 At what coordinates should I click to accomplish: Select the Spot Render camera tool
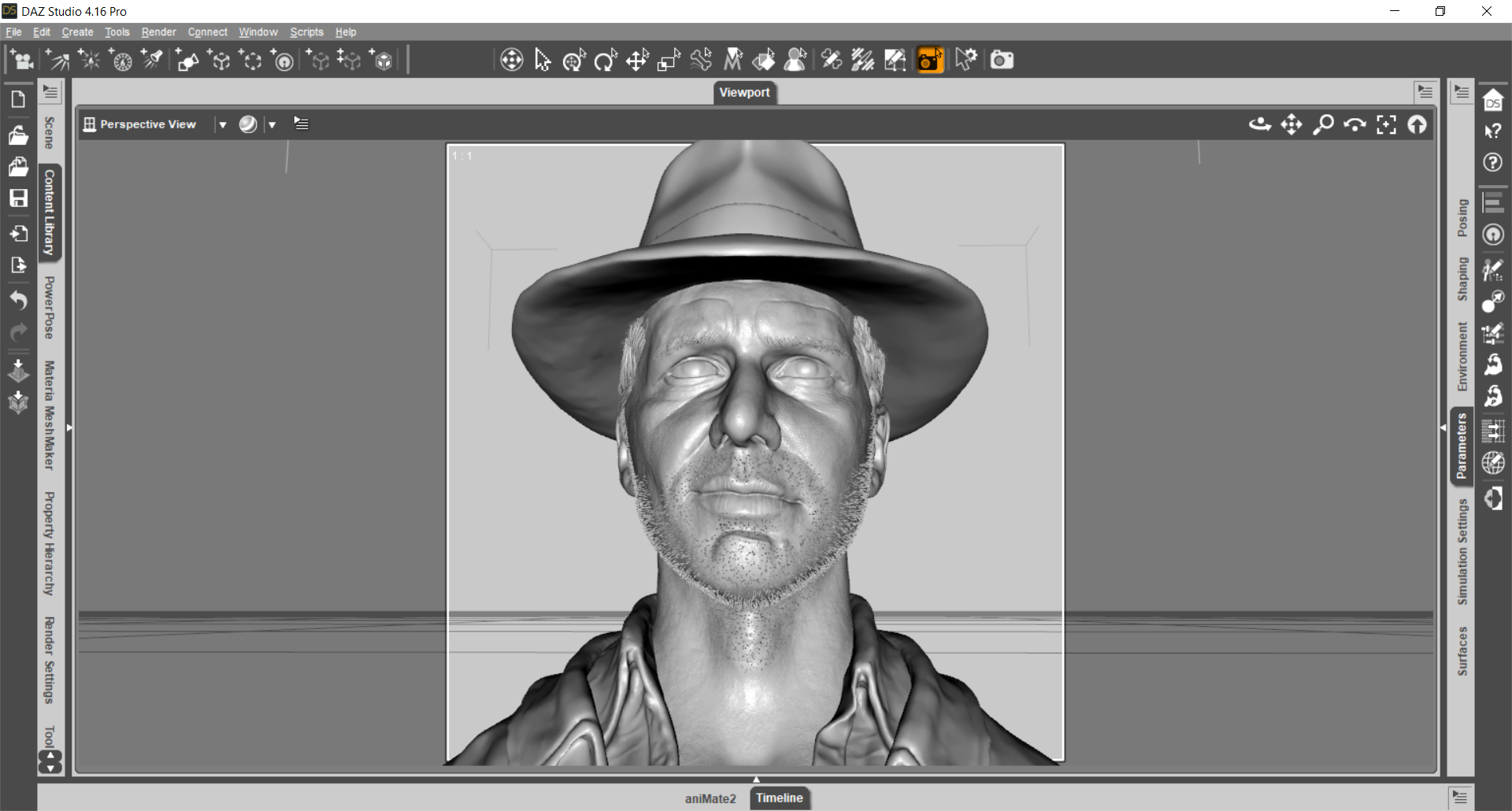[x=930, y=60]
